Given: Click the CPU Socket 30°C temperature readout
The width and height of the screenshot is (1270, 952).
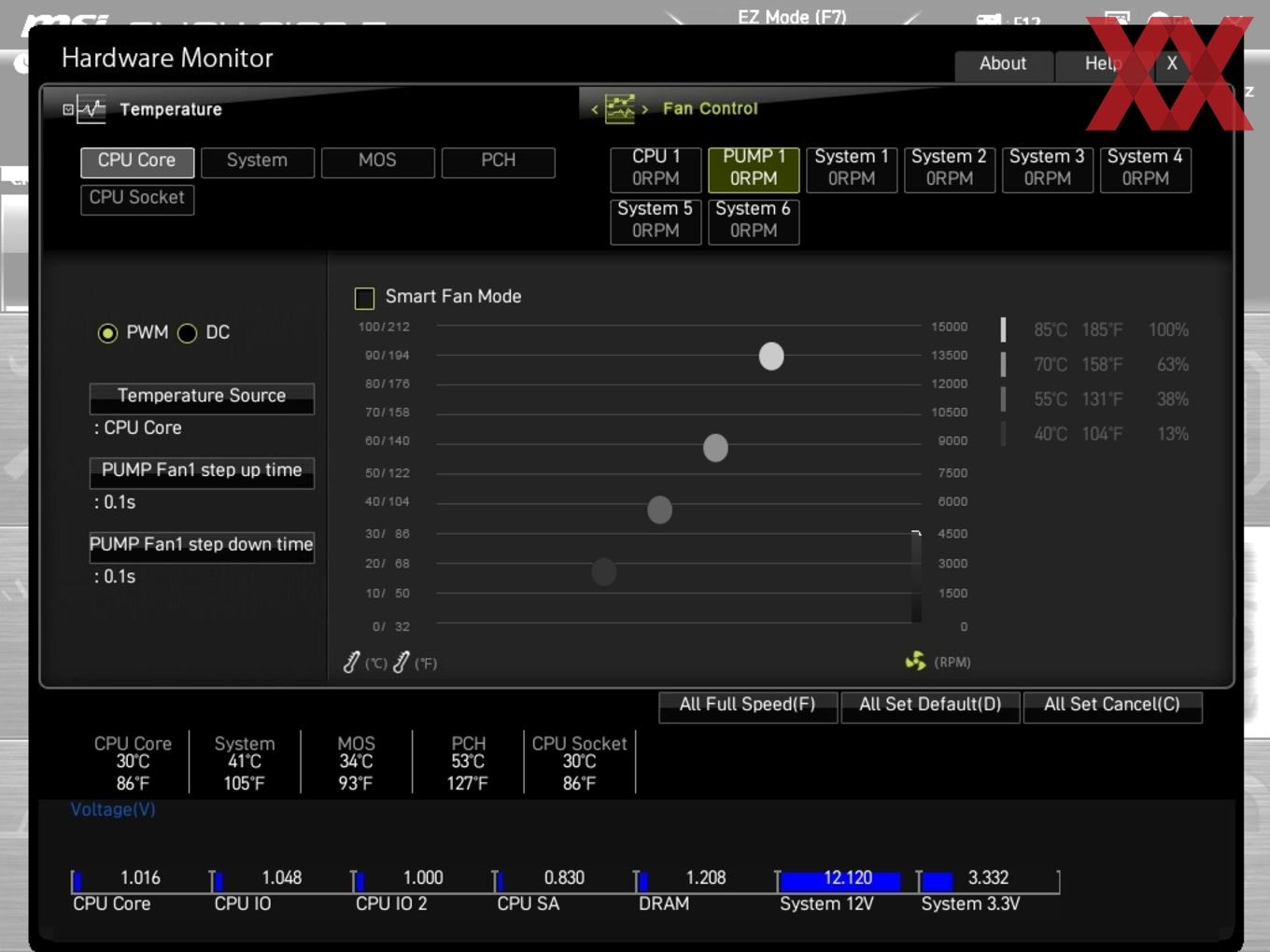Looking at the screenshot, I should click(580, 763).
